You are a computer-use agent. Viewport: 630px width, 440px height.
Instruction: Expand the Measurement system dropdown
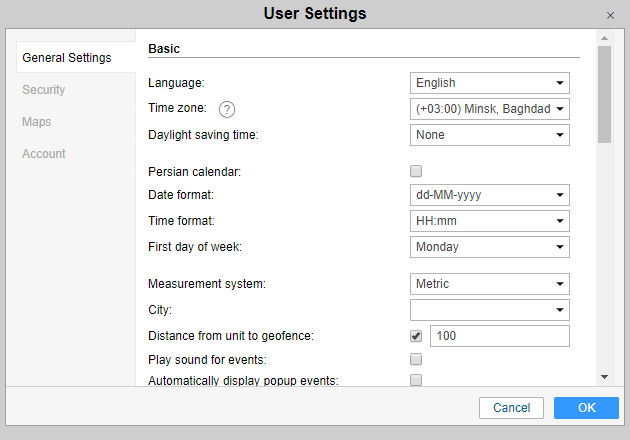coord(489,284)
